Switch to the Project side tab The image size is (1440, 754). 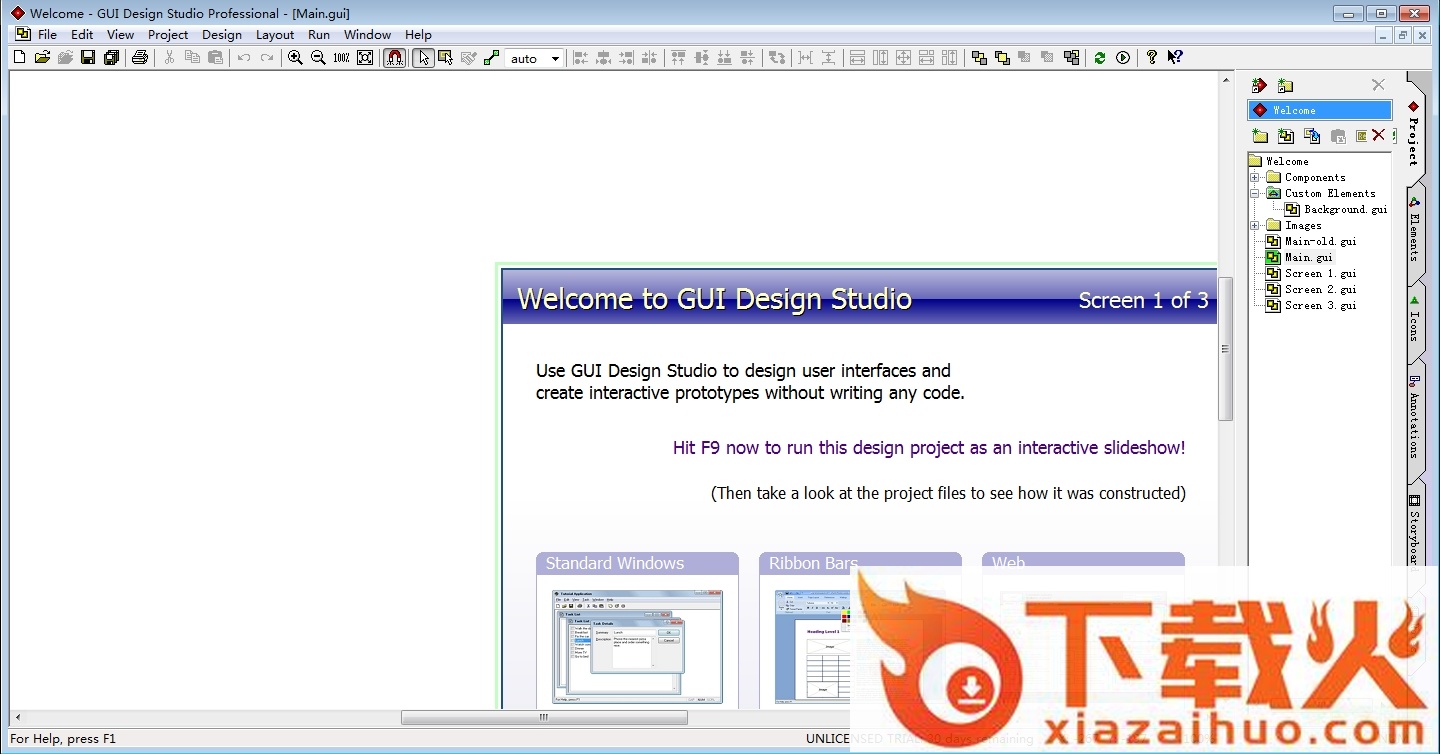(1414, 133)
